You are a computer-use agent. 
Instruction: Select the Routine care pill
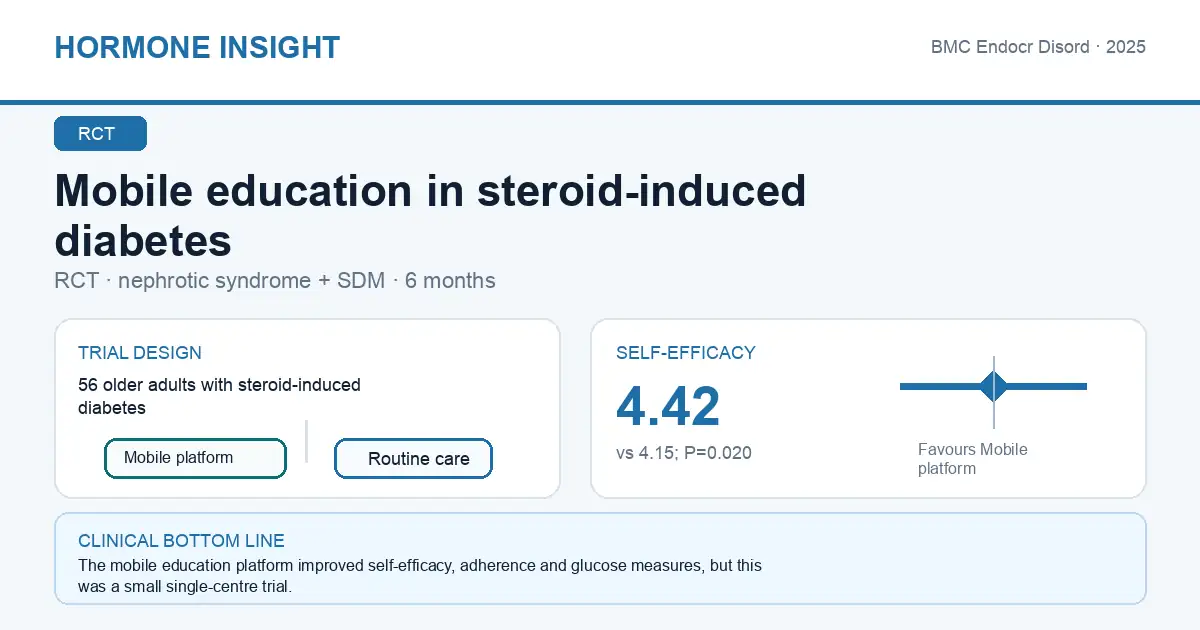(x=413, y=459)
